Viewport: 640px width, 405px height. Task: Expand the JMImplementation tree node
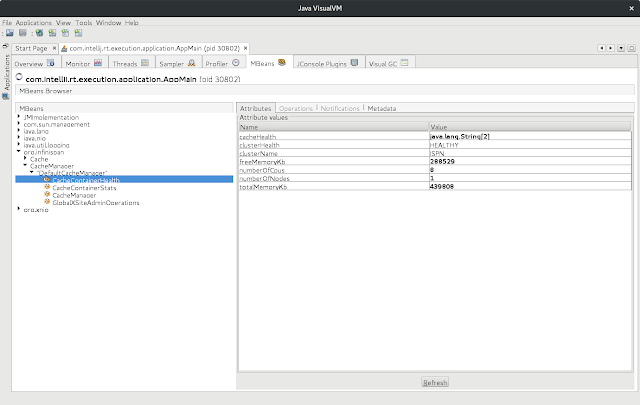19,117
